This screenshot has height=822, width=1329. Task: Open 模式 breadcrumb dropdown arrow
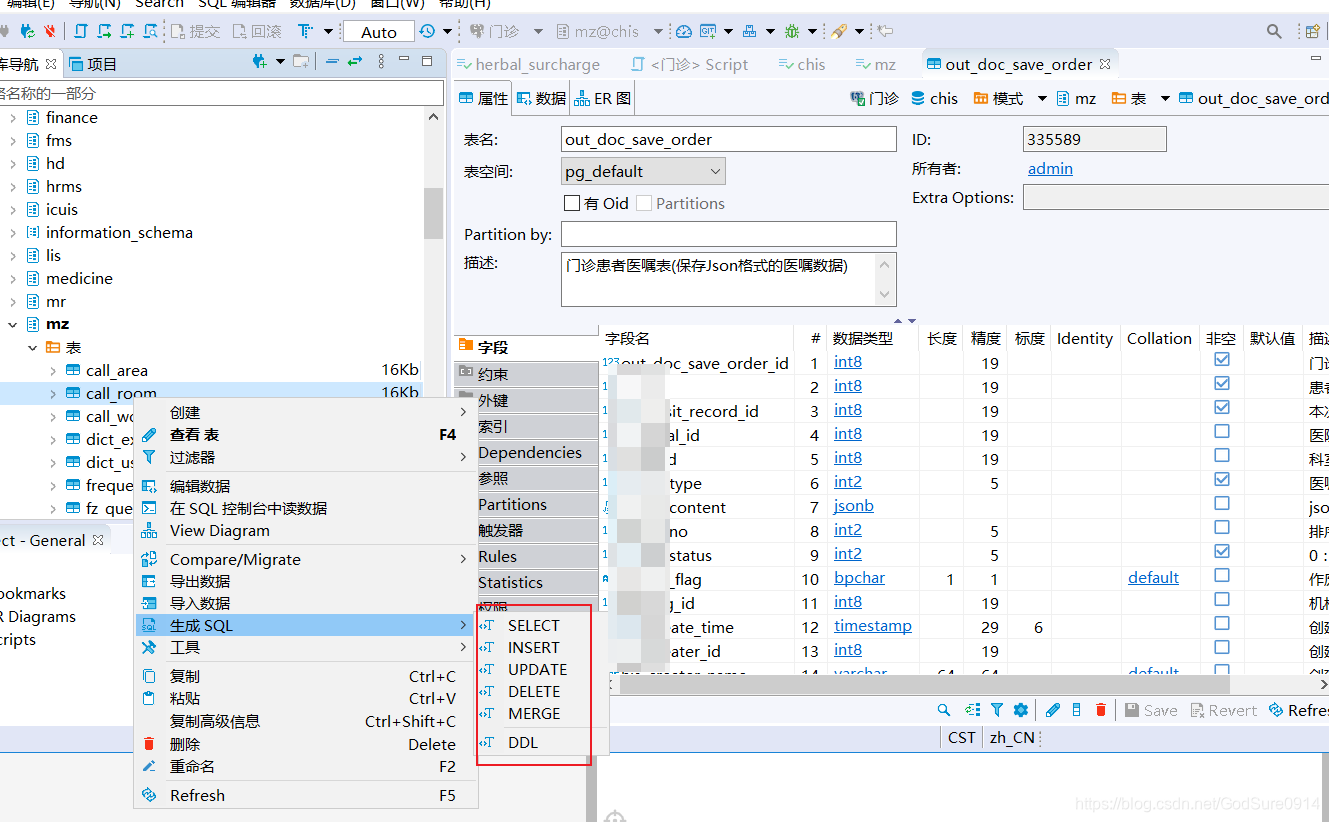[1042, 98]
